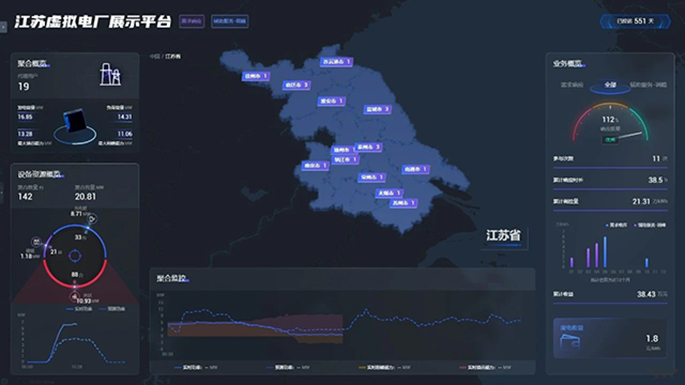Screen dimensions: 685x385
Task: Click the target icon at ring chart center
Action: [75, 256]
